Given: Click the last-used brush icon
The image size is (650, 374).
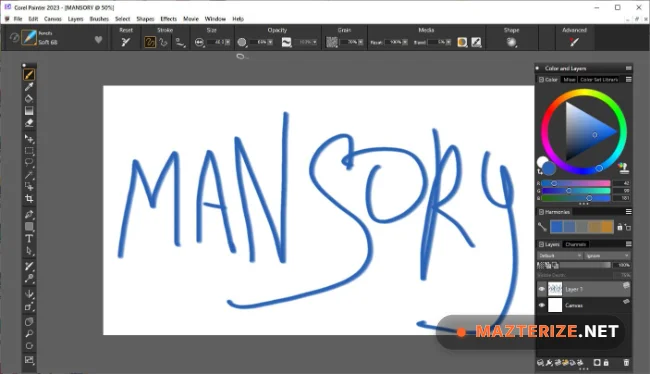Looking at the screenshot, I should (14, 38).
